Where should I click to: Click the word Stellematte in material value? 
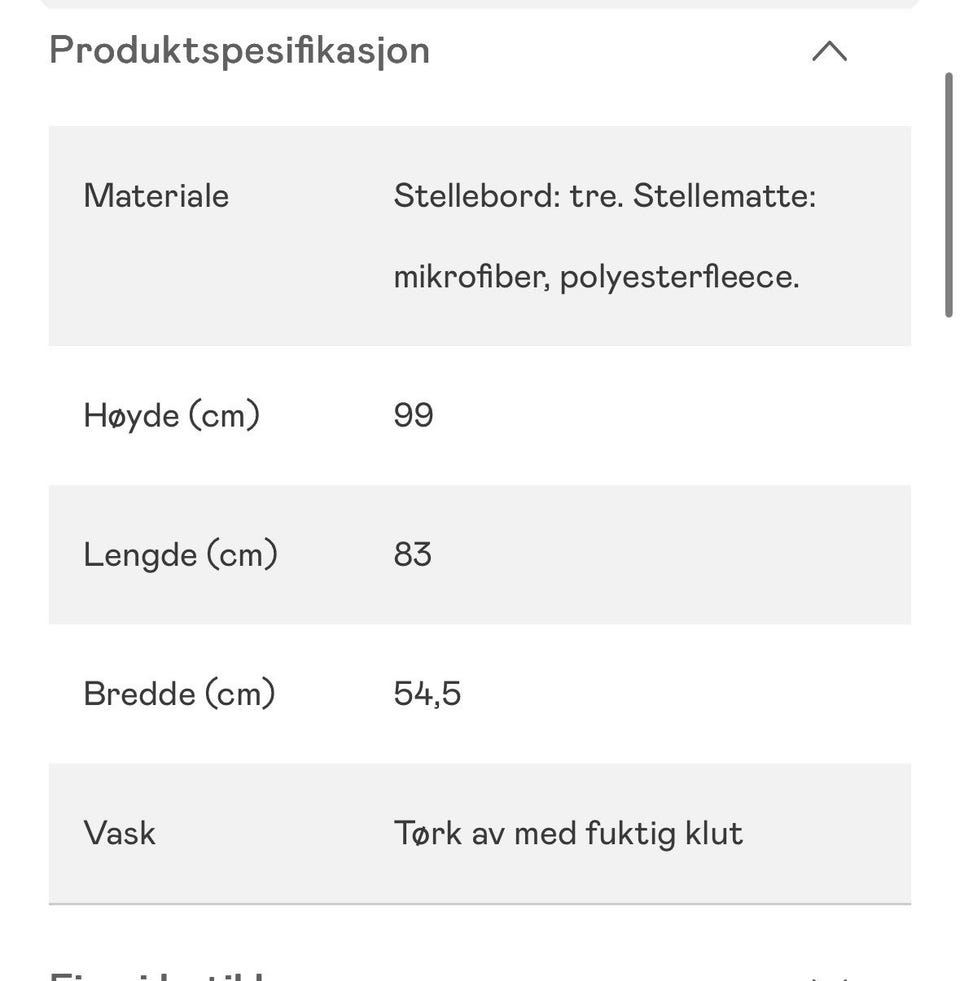[x=723, y=196]
